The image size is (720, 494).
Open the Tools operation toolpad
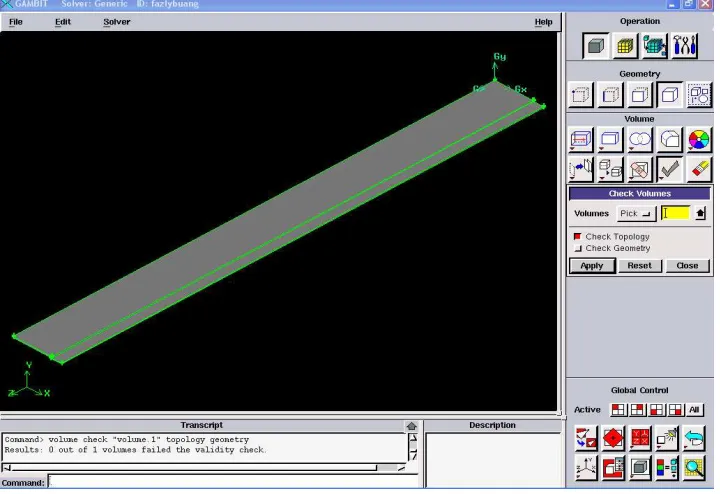coord(684,46)
